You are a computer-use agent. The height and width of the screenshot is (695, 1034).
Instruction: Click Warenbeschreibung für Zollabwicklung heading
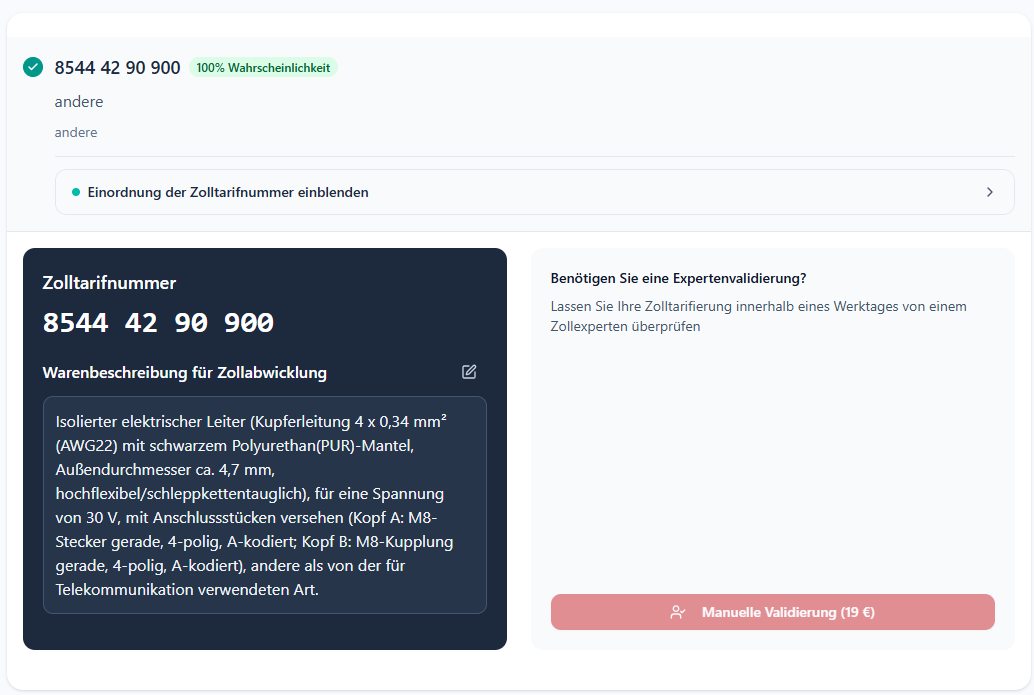pos(185,373)
